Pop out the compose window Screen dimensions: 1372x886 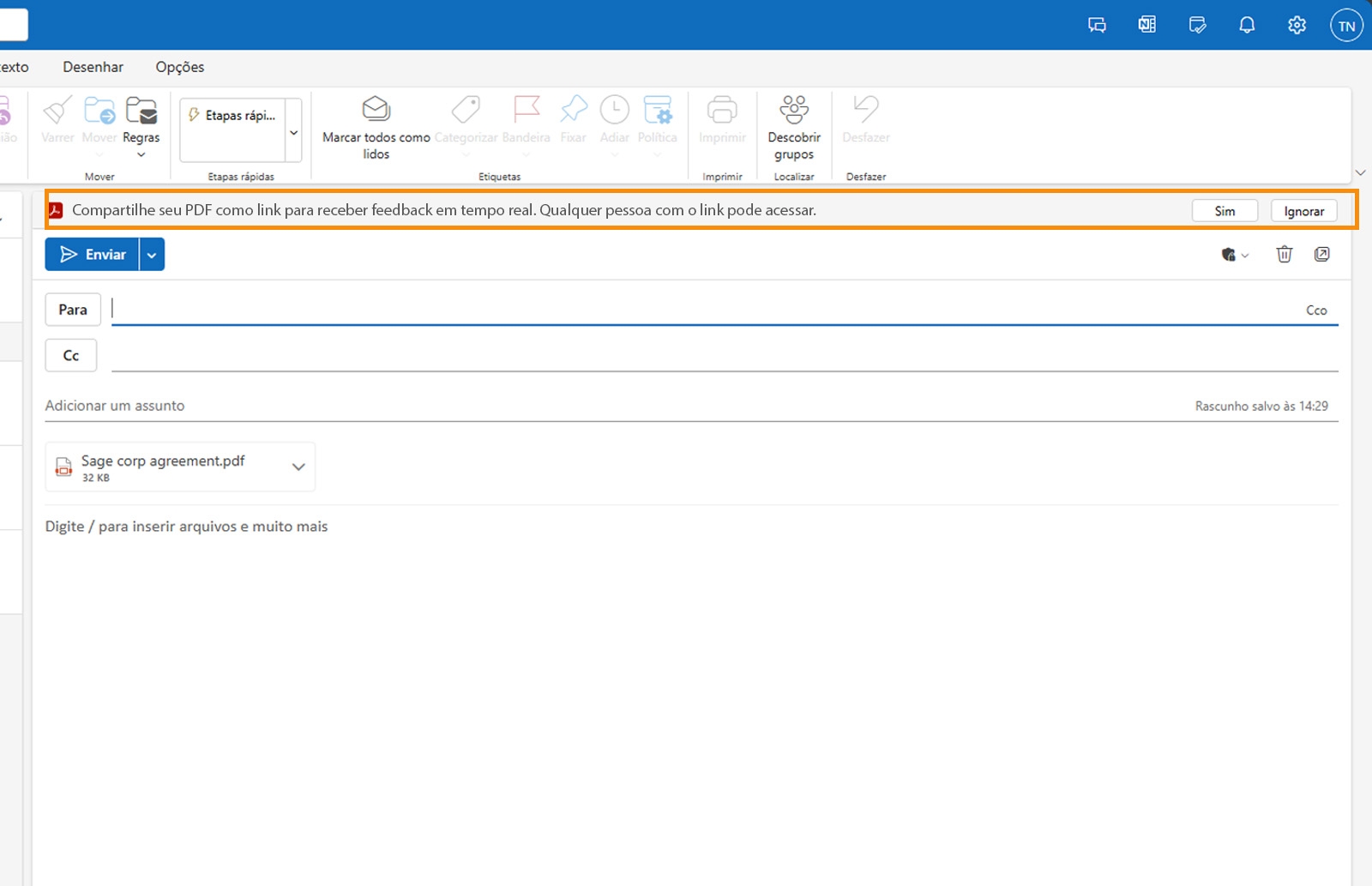coord(1323,254)
